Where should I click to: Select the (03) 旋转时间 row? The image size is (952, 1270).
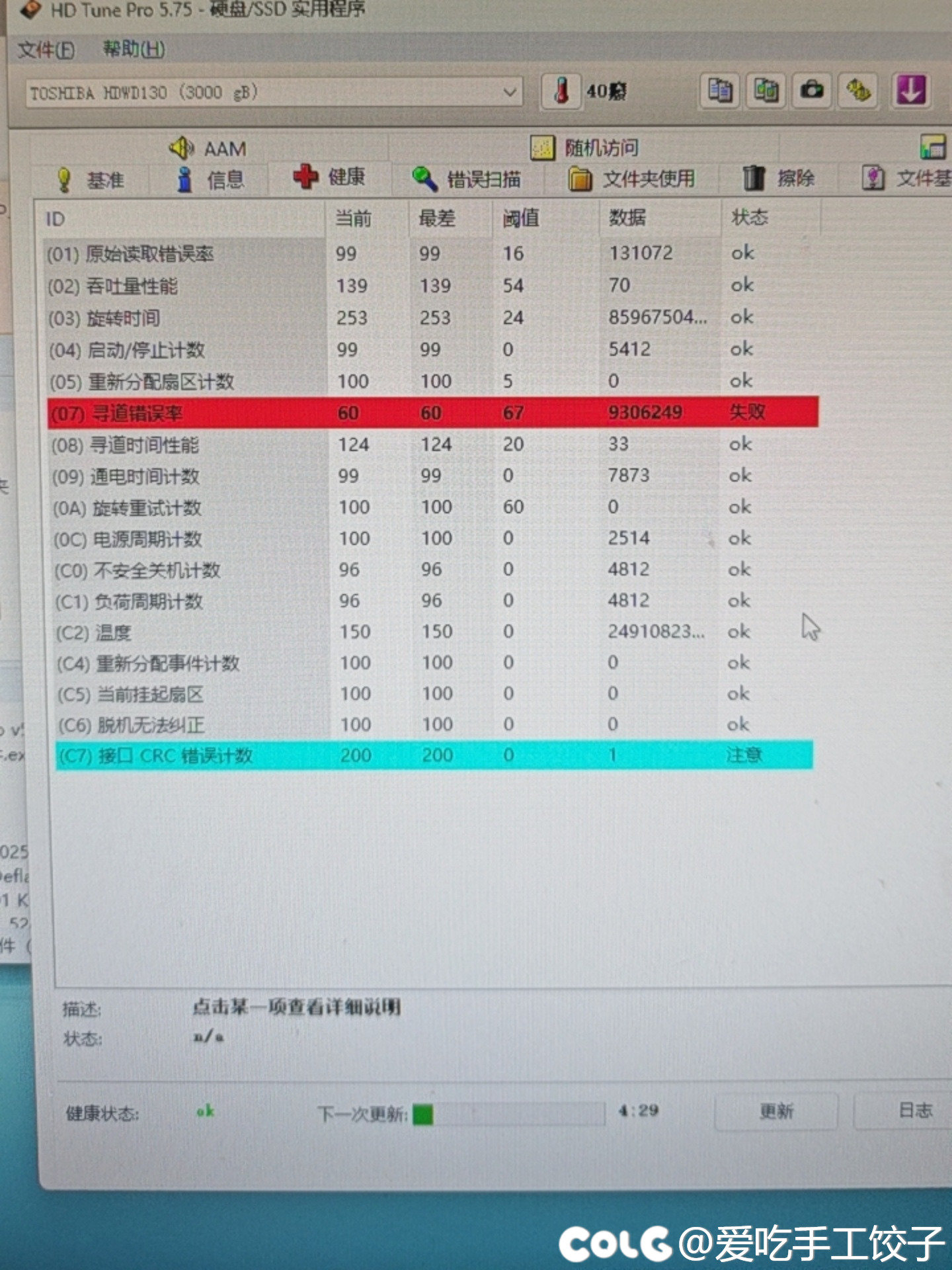click(x=432, y=317)
